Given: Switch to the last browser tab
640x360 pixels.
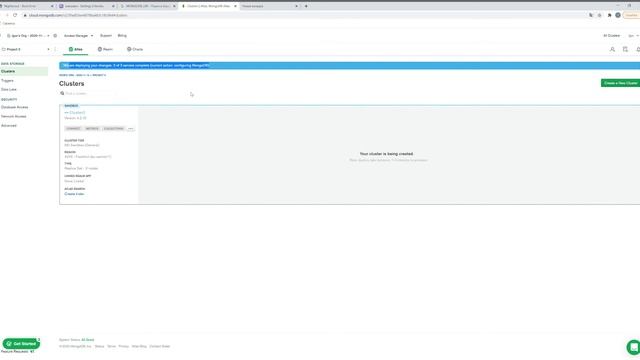Looking at the screenshot, I should click(x=269, y=6).
